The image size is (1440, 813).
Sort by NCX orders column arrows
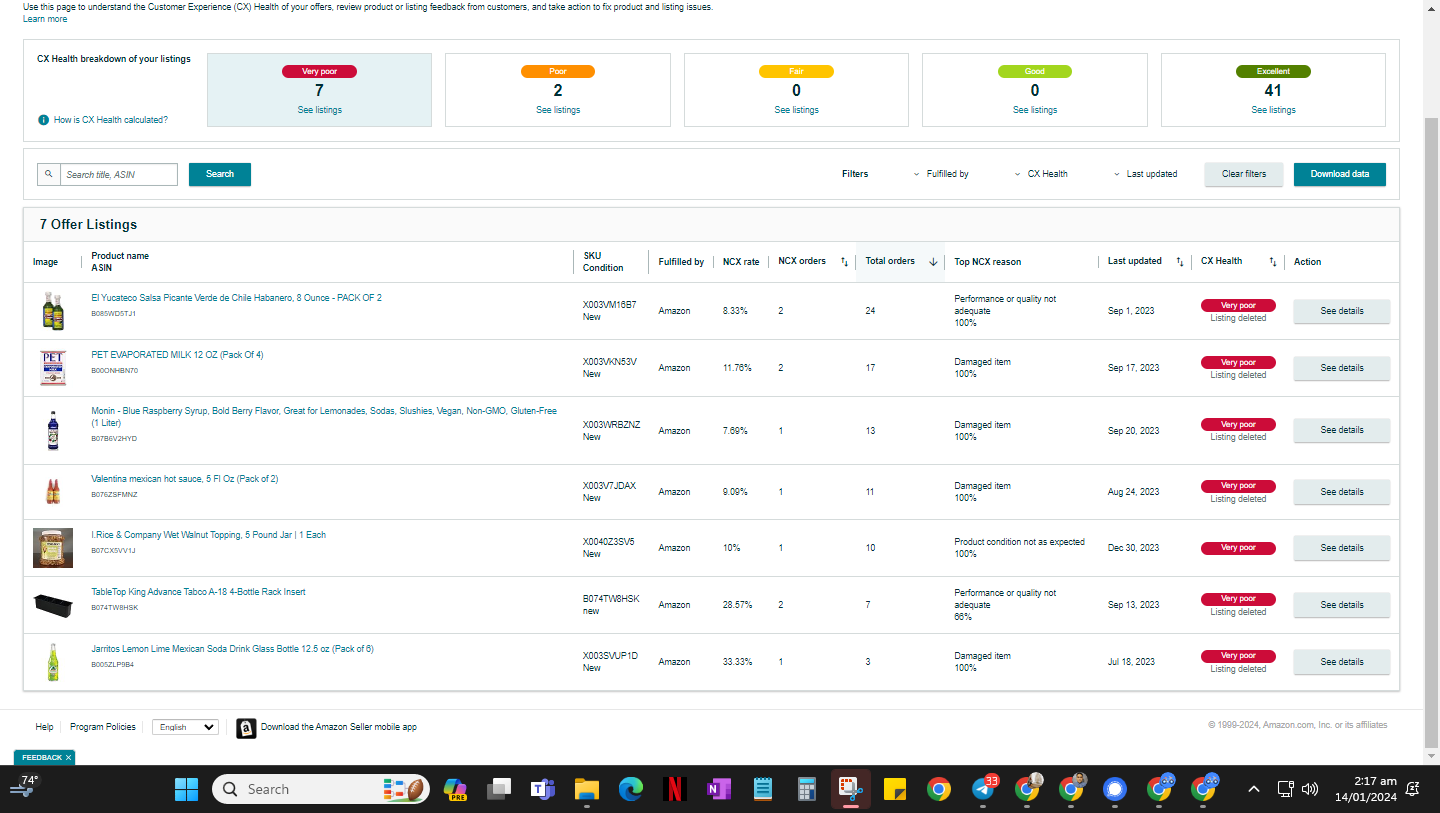[x=844, y=262]
